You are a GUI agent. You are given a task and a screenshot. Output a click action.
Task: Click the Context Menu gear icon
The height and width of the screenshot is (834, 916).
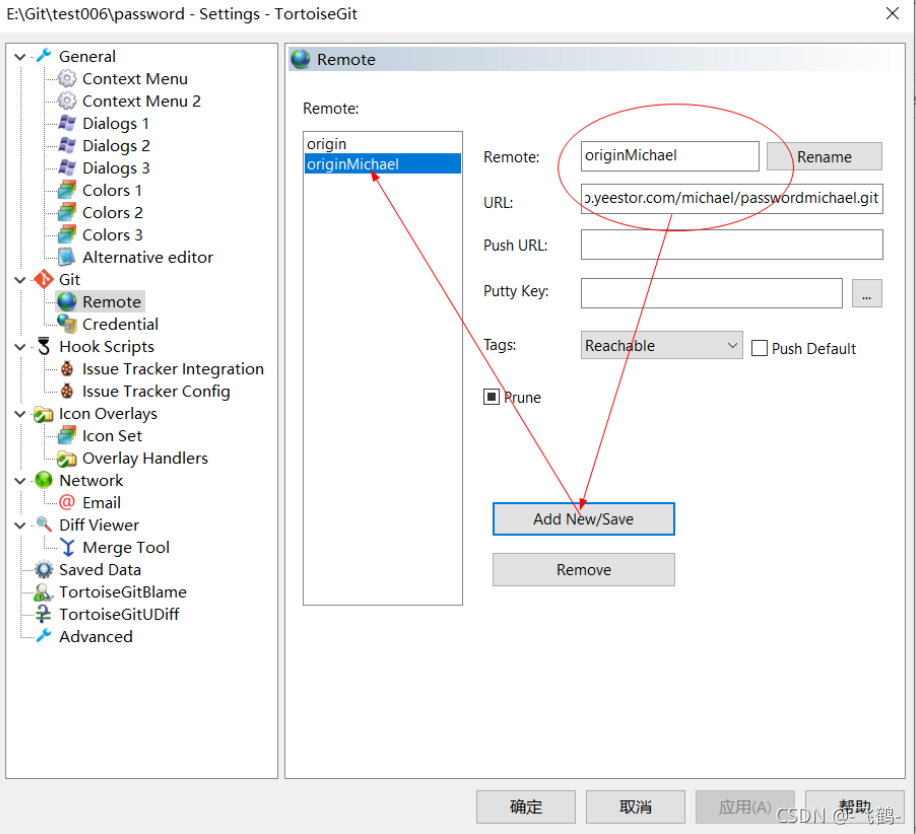(67, 78)
